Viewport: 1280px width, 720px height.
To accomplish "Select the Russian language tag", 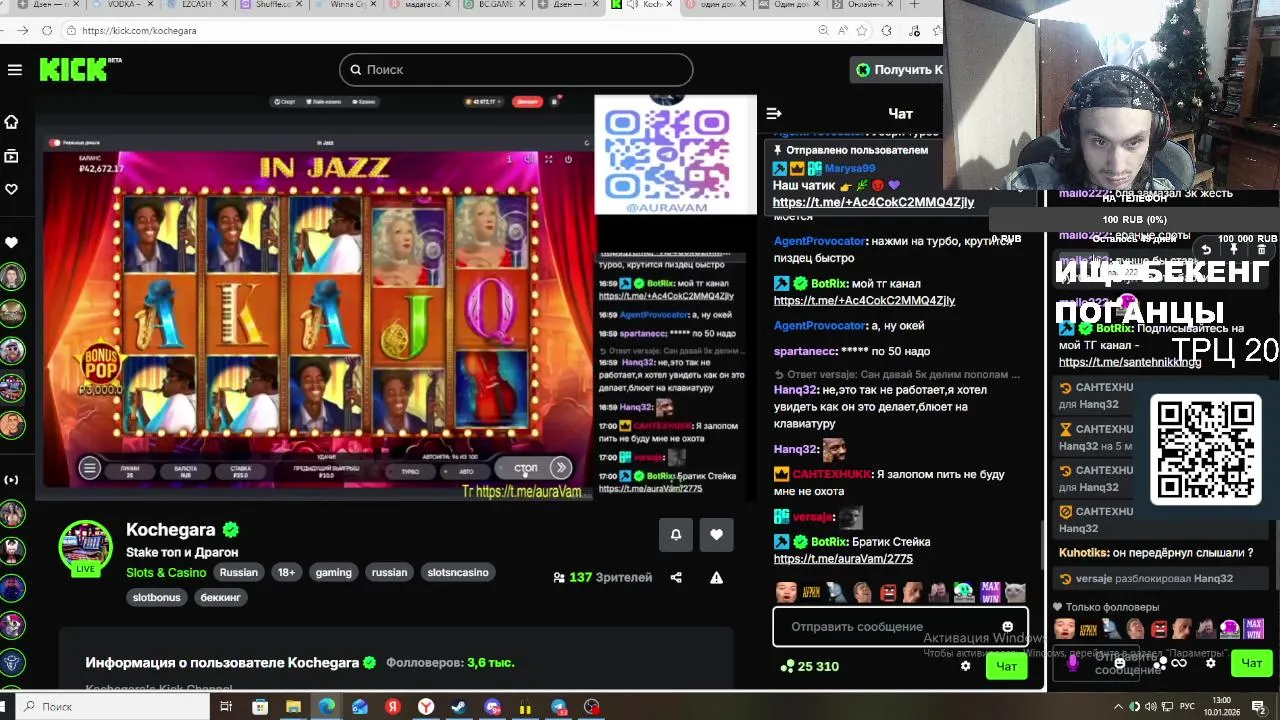I will tap(239, 573).
